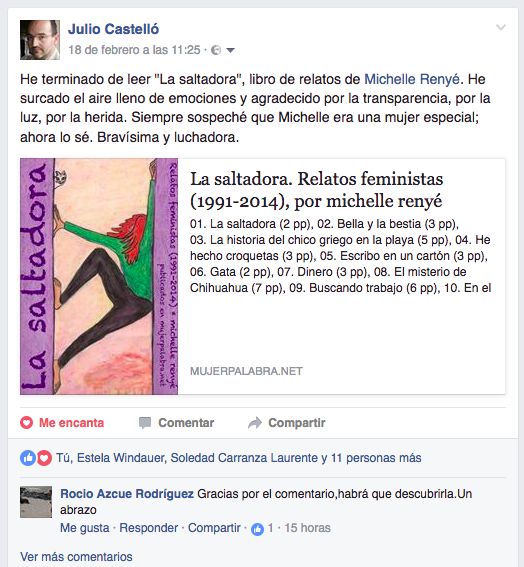Click the Compartir arrow icon

point(255,423)
